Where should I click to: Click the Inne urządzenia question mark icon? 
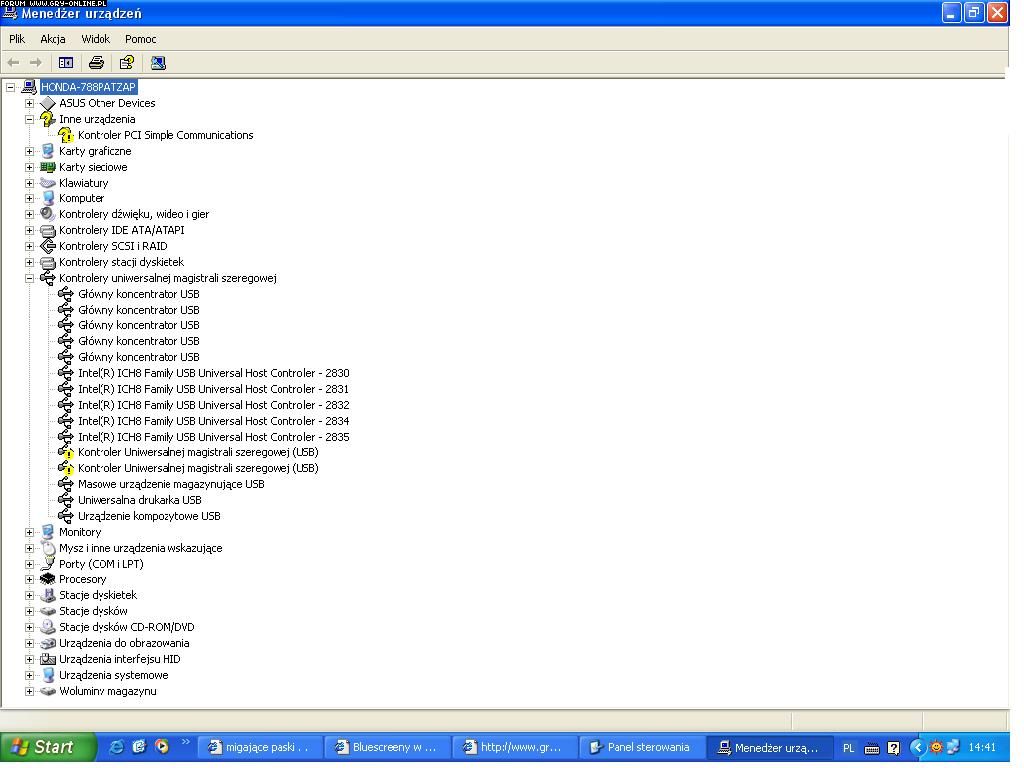48,119
